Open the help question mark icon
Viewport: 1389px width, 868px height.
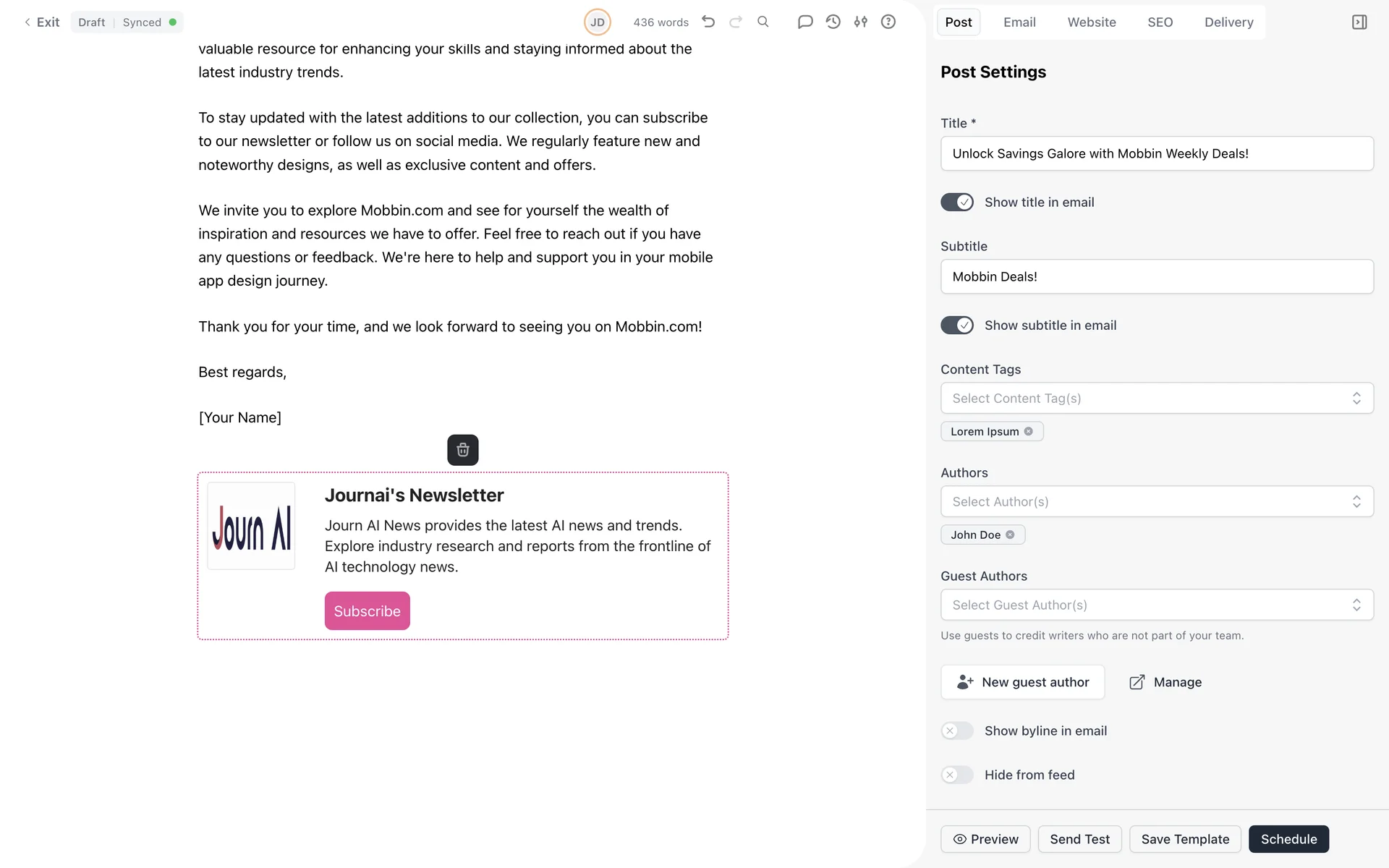click(x=888, y=22)
